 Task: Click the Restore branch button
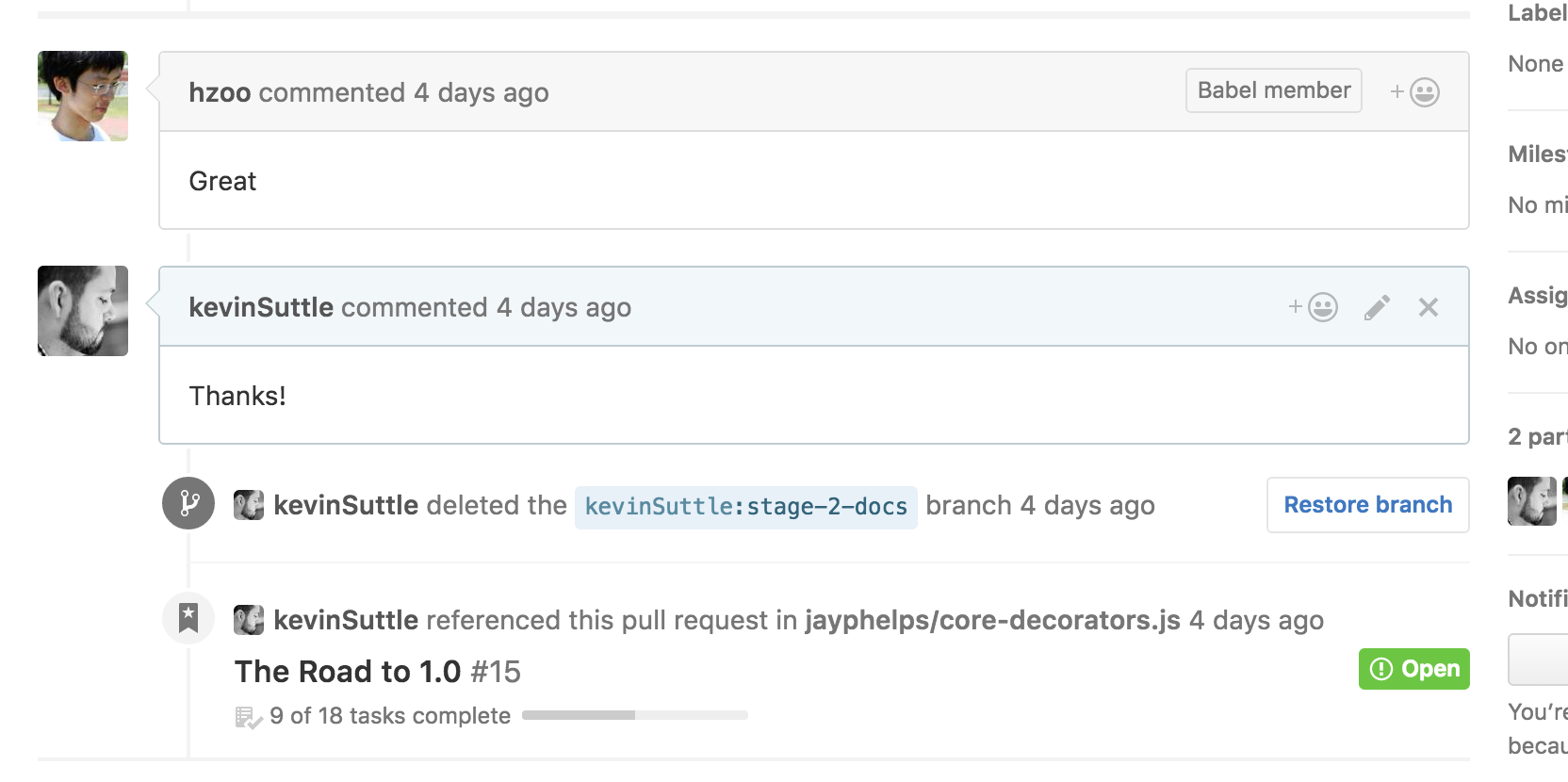point(1368,505)
